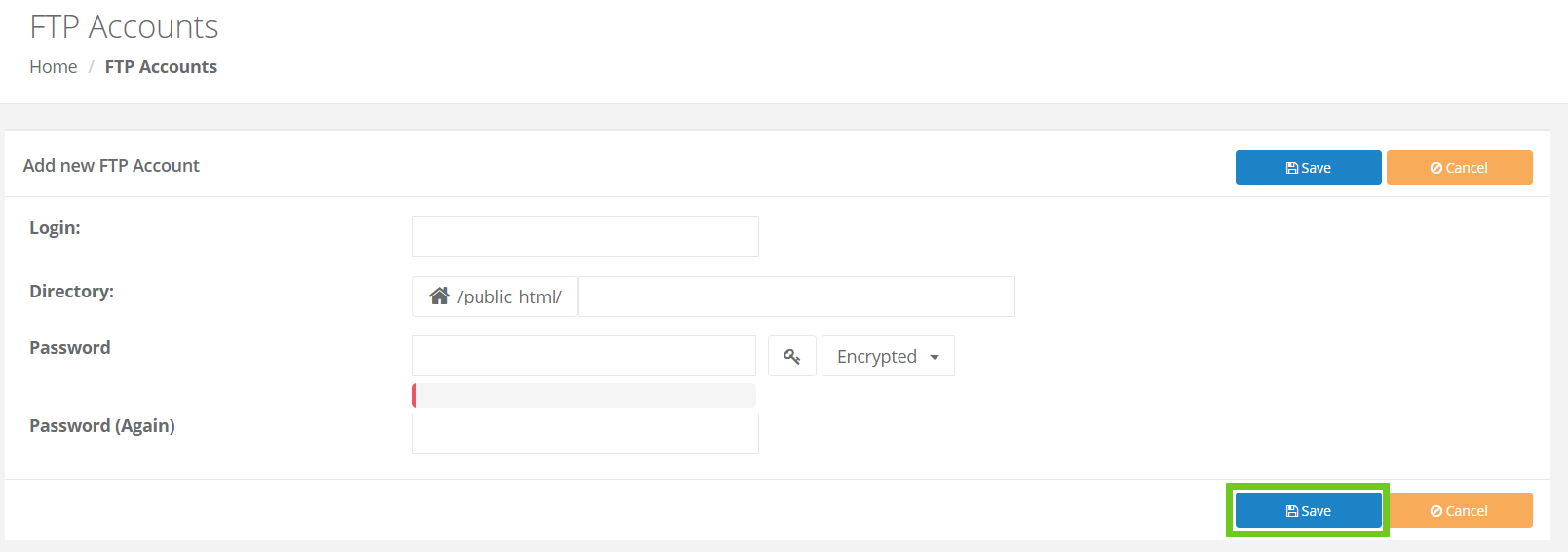Focus the Password input field

click(584, 357)
